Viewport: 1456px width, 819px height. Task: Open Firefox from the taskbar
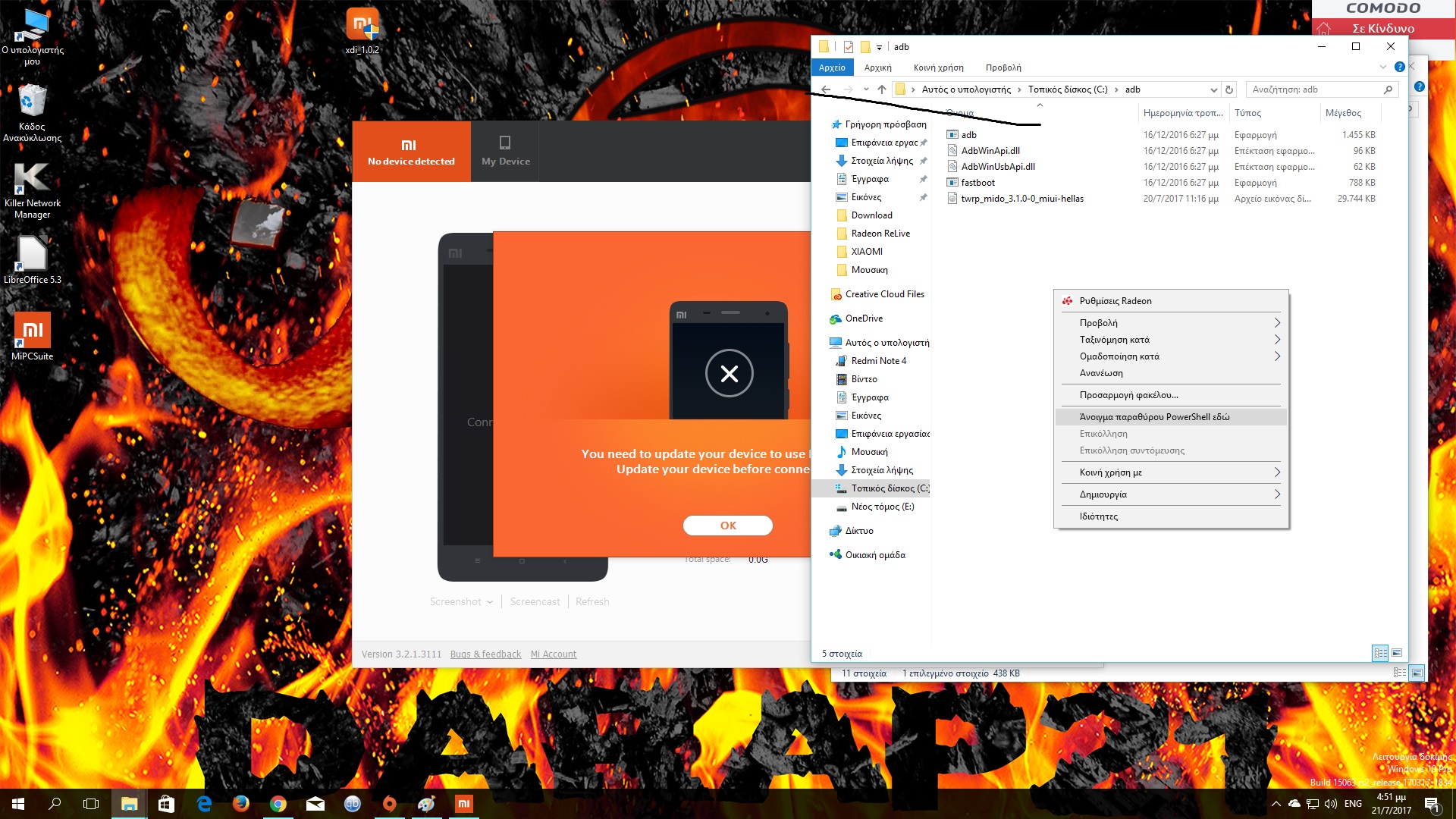click(x=241, y=804)
